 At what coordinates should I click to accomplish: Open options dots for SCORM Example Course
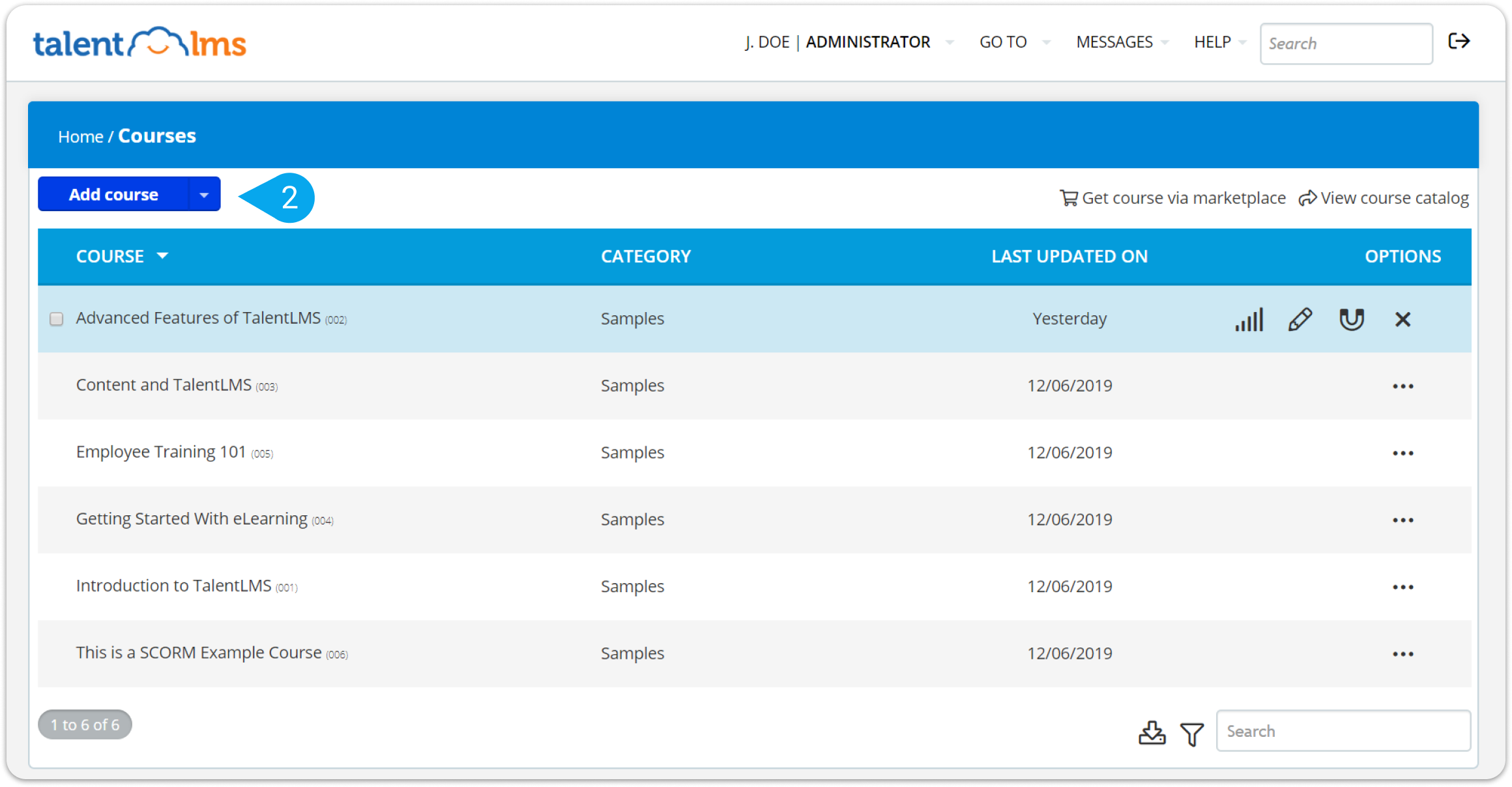tap(1403, 654)
